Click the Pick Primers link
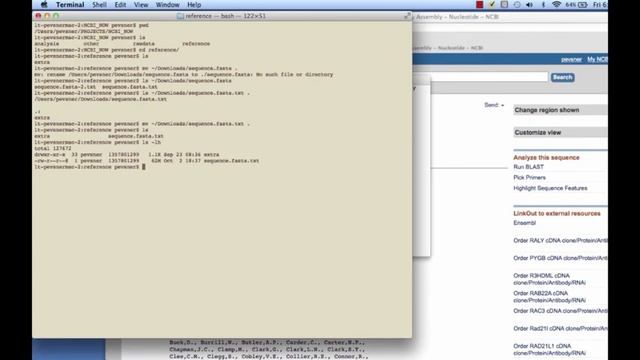 (529, 178)
